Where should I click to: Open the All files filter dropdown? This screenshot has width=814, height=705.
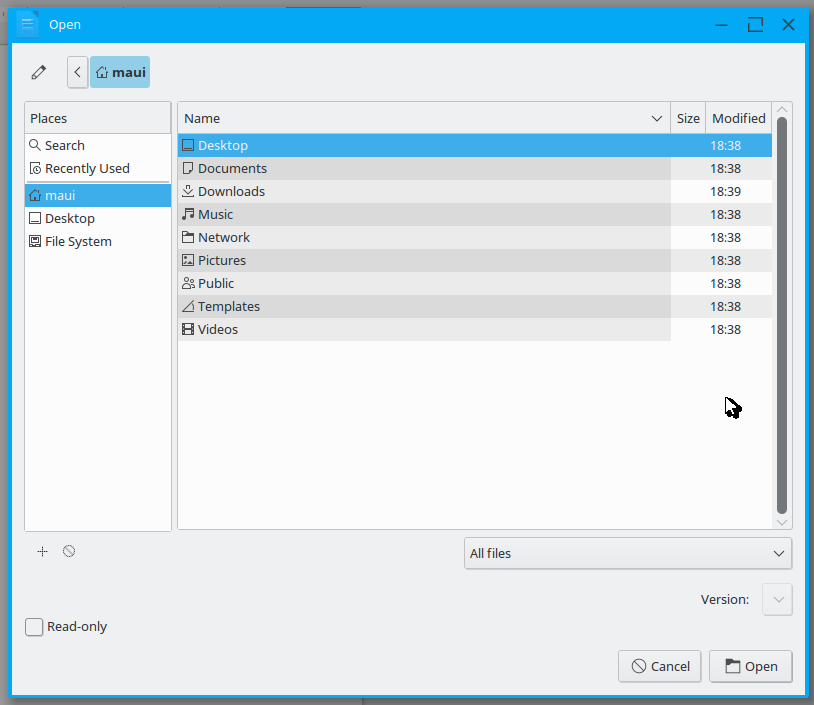coord(628,553)
